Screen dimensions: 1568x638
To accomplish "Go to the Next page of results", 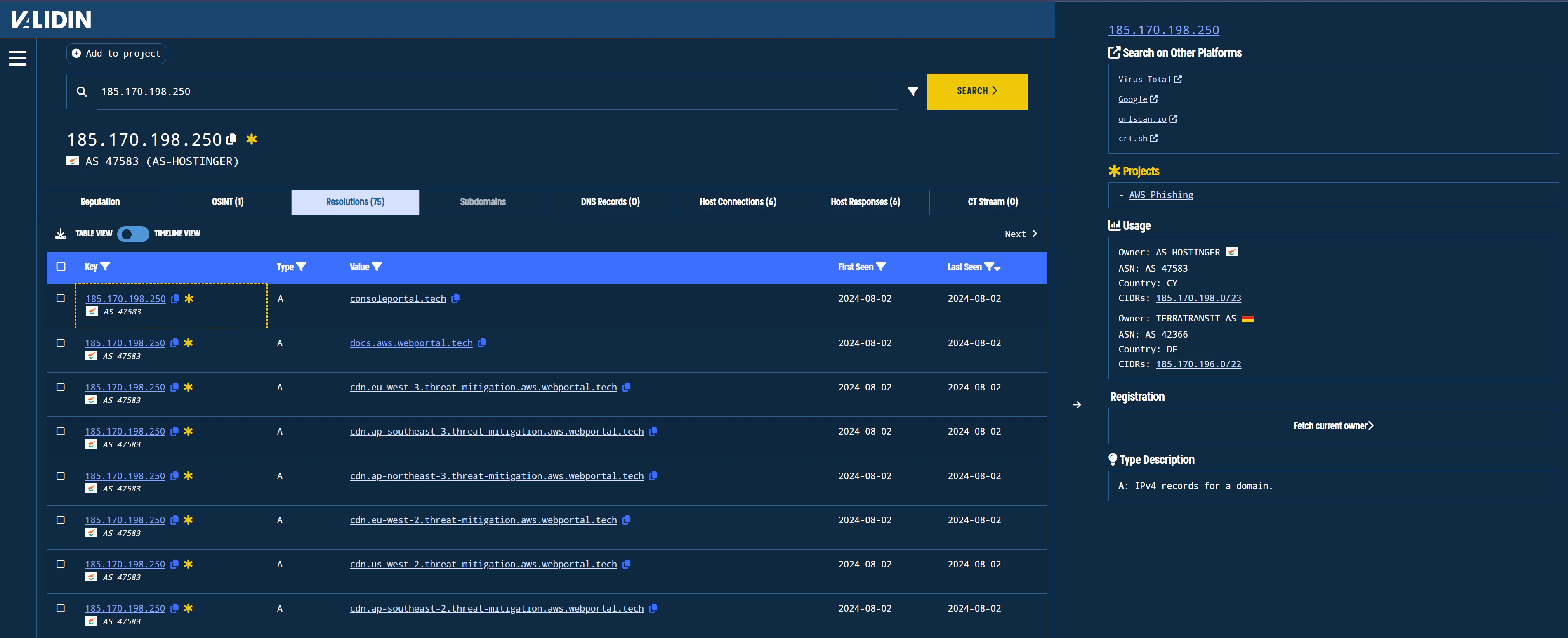I will coord(1021,234).
